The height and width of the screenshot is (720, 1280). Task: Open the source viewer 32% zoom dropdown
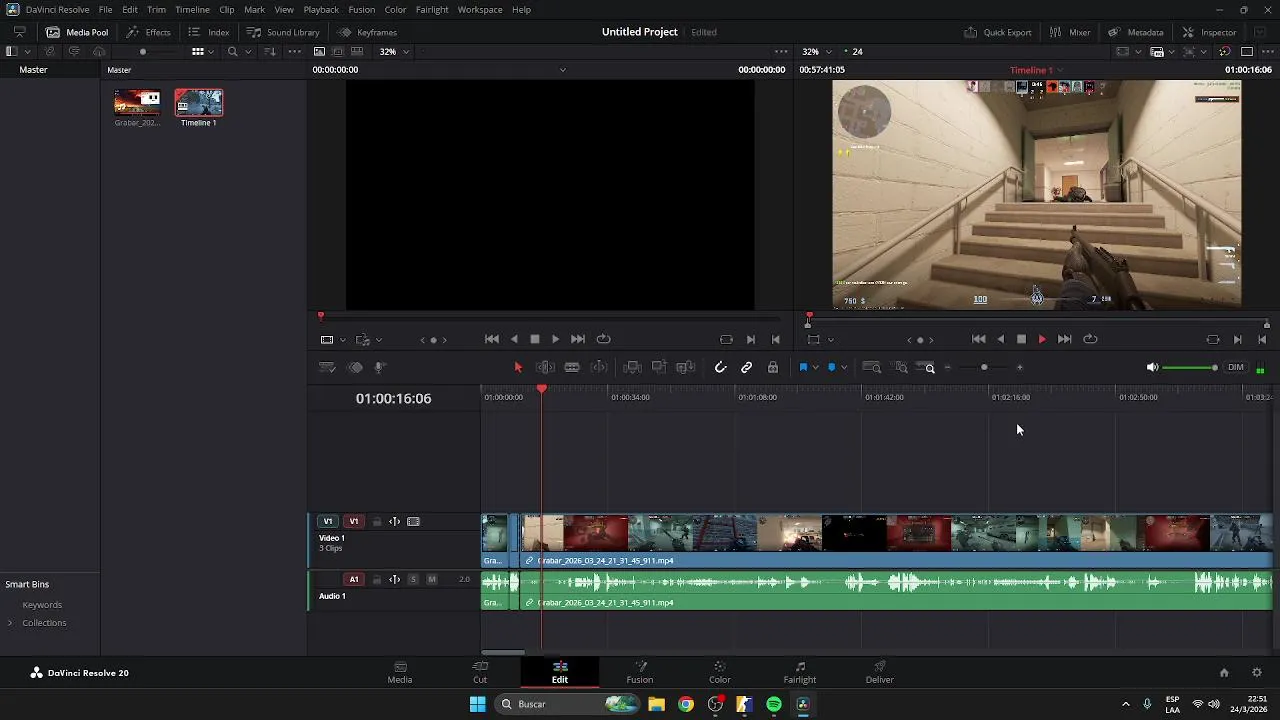(x=394, y=52)
